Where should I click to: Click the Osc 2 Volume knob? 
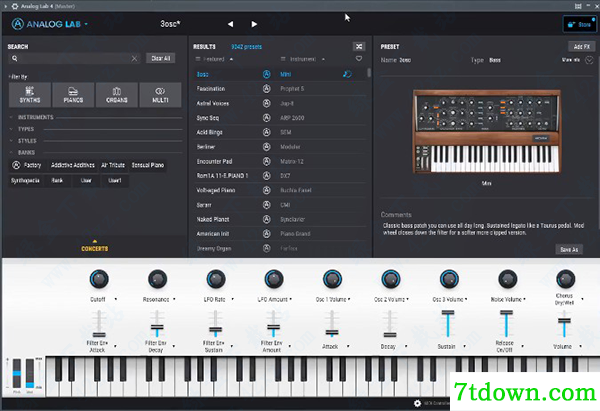click(x=391, y=279)
